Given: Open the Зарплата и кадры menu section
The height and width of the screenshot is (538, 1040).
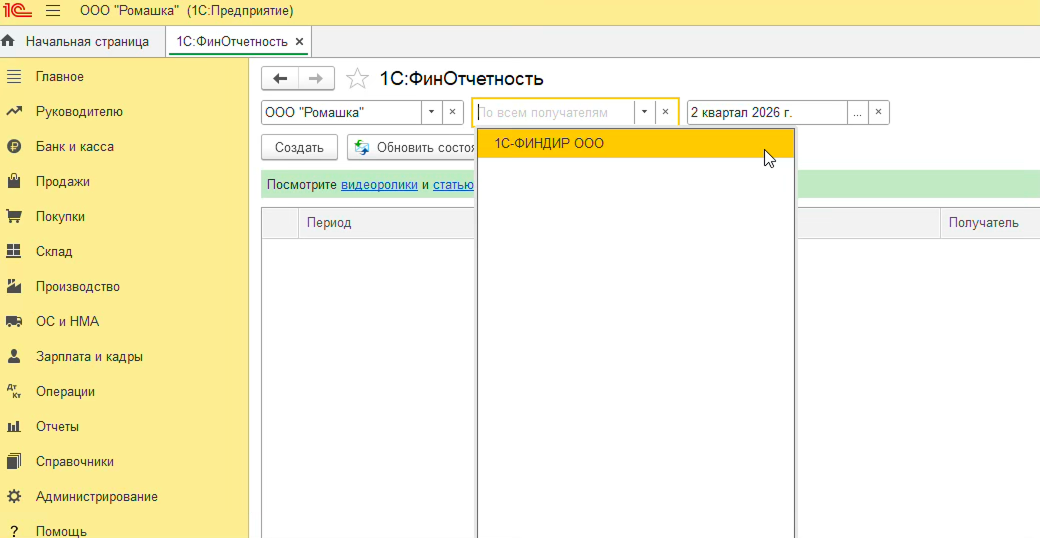Looking at the screenshot, I should [x=89, y=356].
